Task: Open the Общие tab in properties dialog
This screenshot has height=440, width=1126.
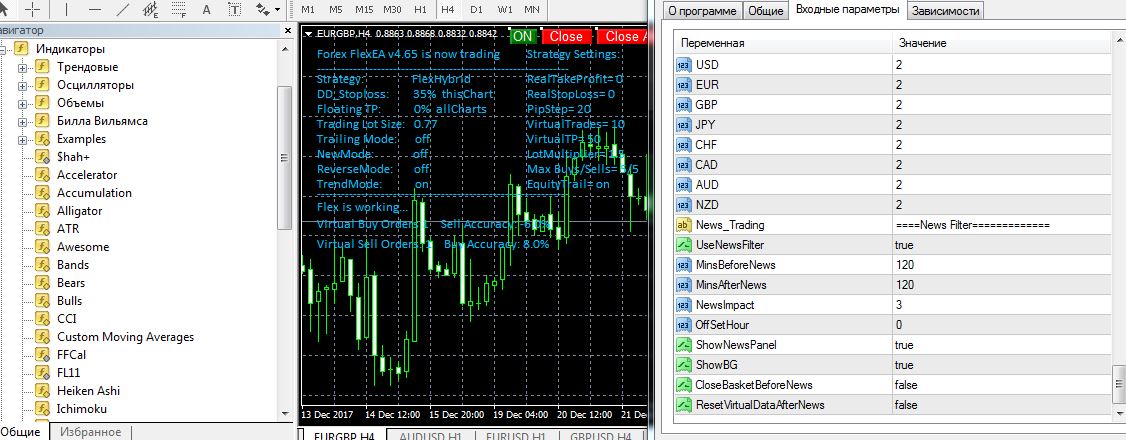Action: (x=766, y=11)
